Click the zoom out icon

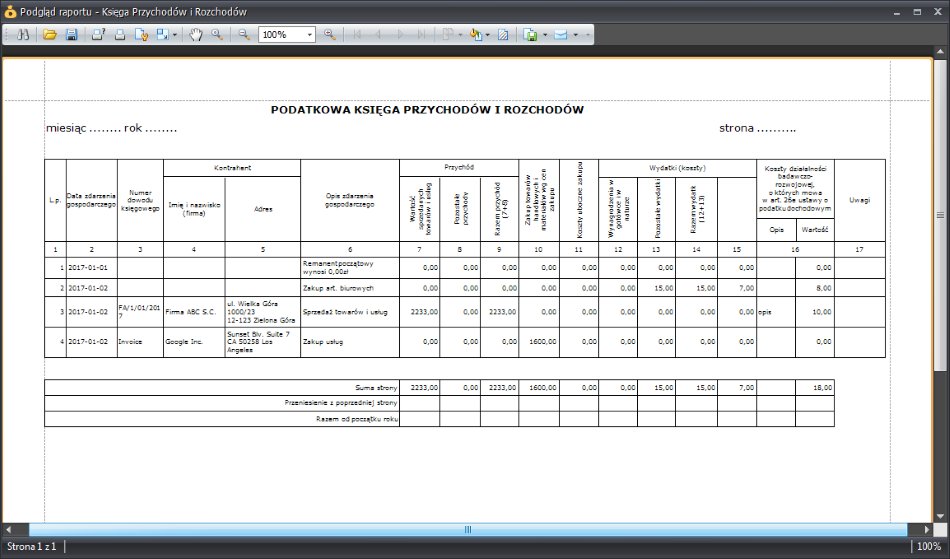(x=244, y=35)
